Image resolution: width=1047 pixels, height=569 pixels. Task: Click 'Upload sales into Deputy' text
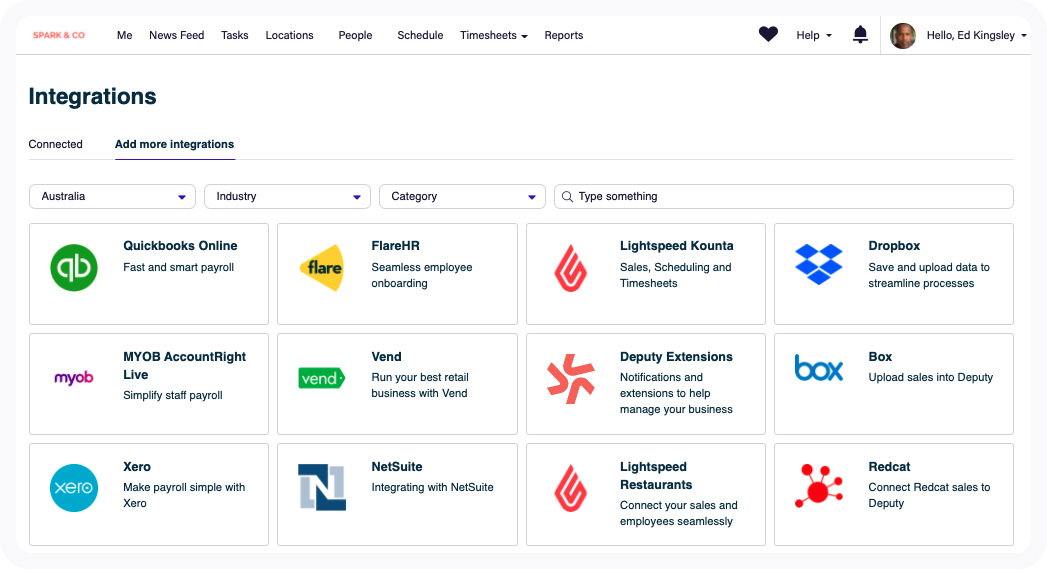coord(930,377)
